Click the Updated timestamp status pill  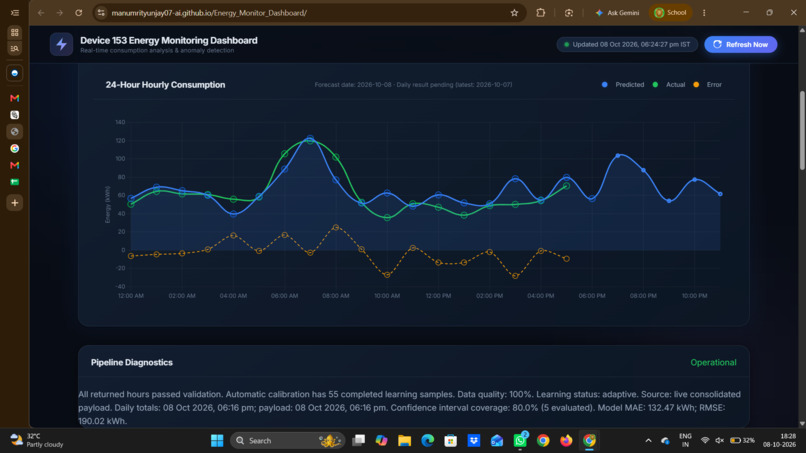click(627, 44)
